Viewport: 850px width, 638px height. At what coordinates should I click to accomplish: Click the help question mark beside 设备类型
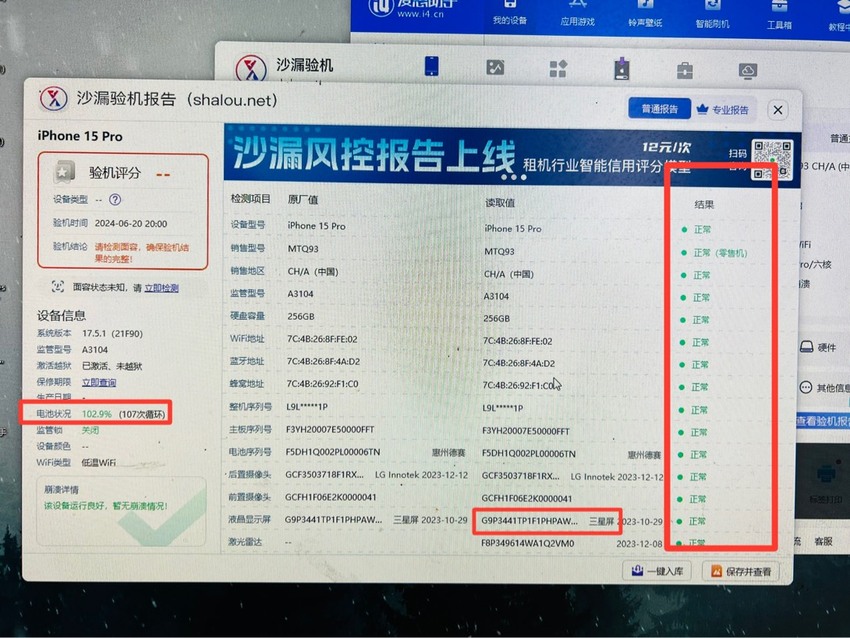point(115,199)
